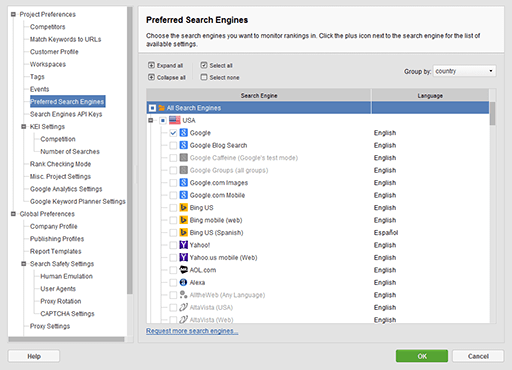This screenshot has height=370, width=512.
Task: Confirm with the green OK button
Action: 422,356
